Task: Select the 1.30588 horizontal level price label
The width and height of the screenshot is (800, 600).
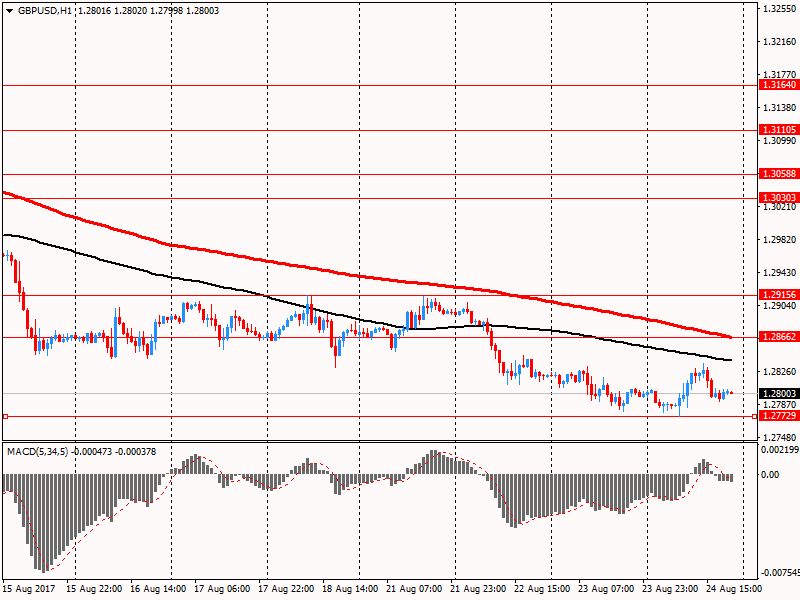Action: tap(779, 173)
